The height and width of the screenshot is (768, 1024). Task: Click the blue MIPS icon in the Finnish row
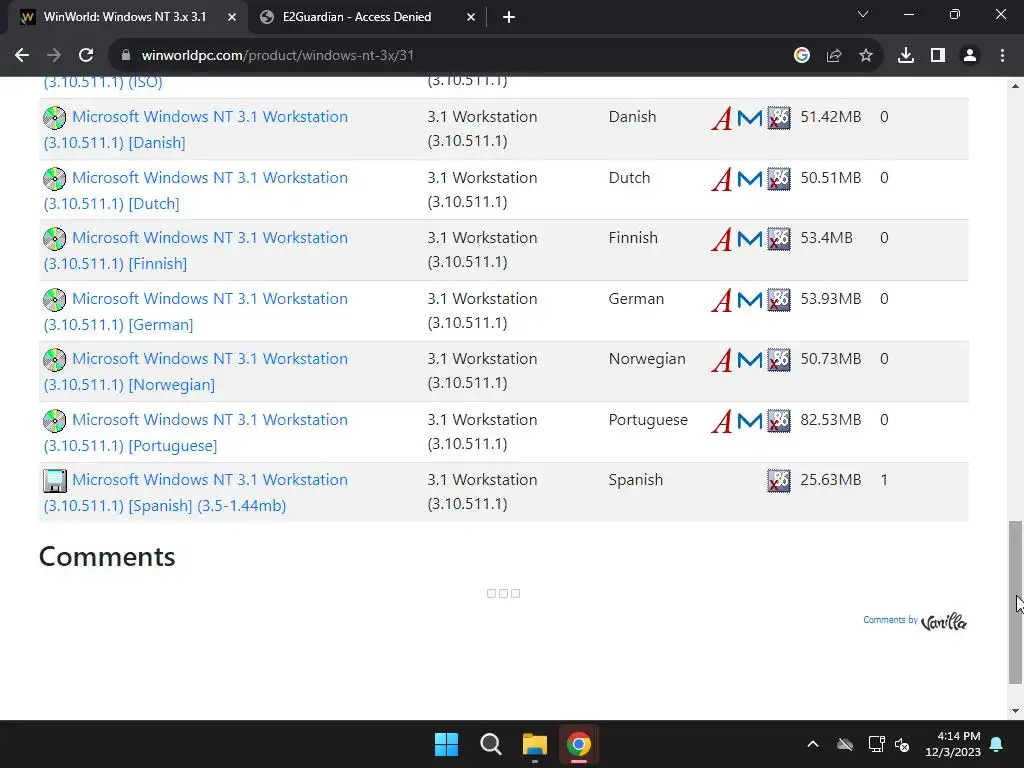(750, 239)
